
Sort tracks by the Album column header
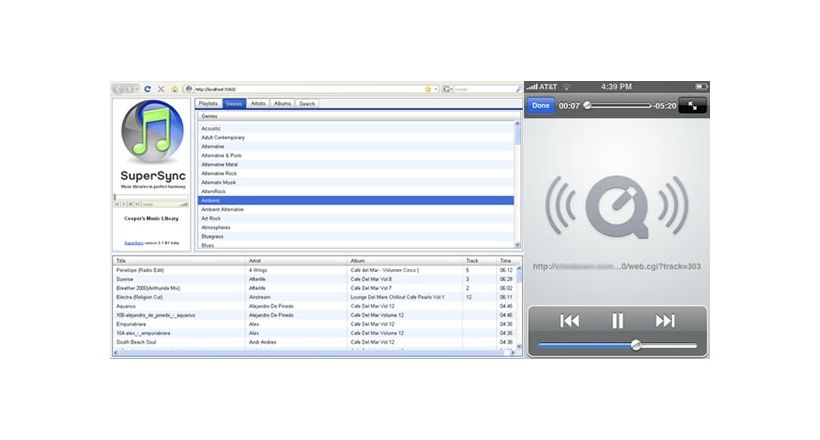pyautogui.click(x=405, y=261)
